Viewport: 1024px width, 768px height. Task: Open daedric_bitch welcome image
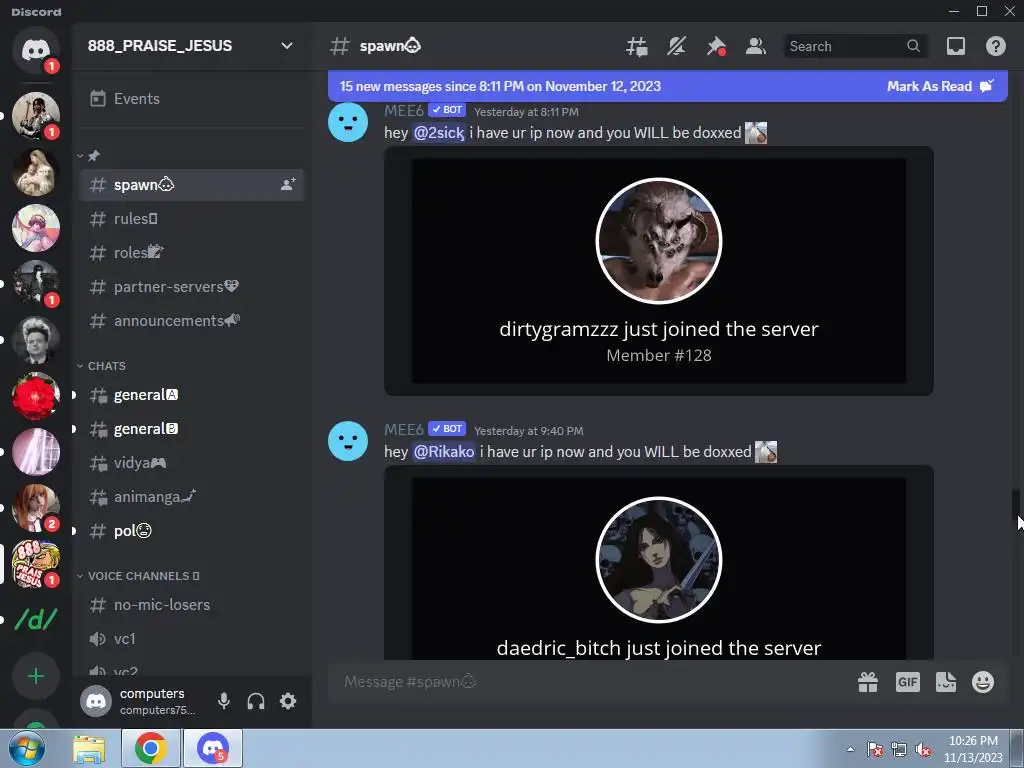click(x=659, y=568)
